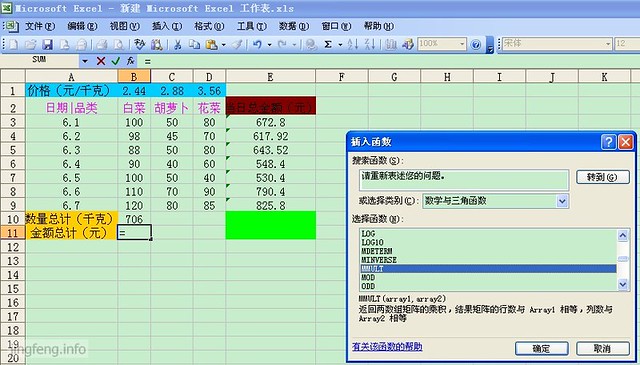The width and height of the screenshot is (640, 365).
Task: Open the 插入 (Insert) menu
Action: pyautogui.click(x=167, y=26)
